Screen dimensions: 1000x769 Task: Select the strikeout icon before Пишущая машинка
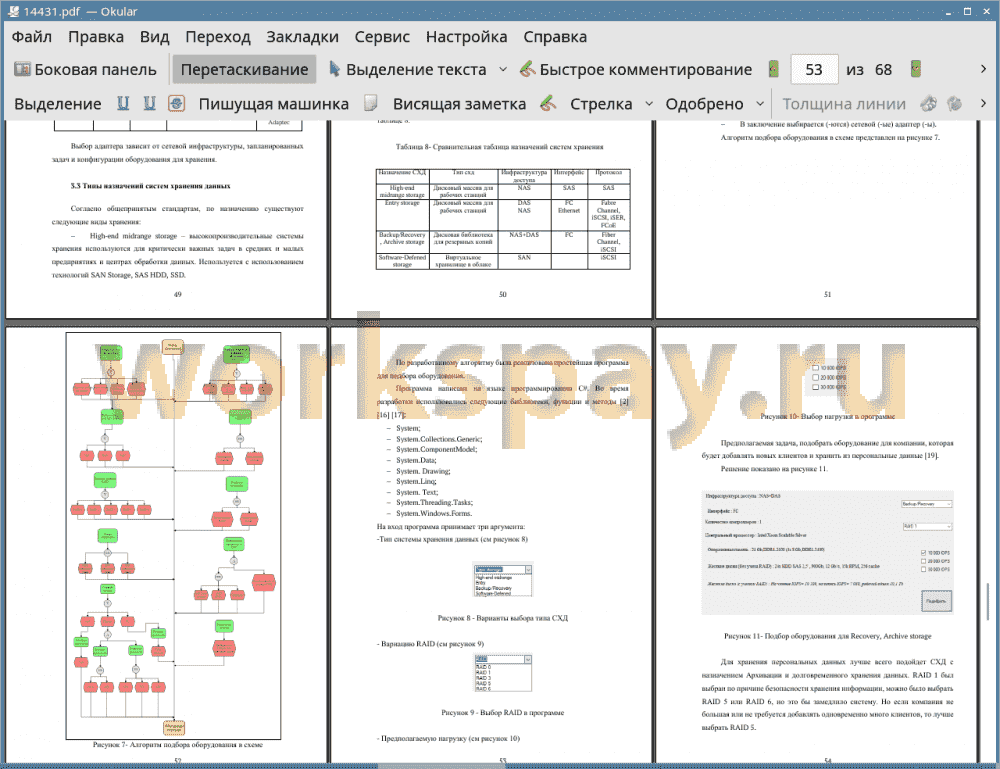pyautogui.click(x=177, y=103)
